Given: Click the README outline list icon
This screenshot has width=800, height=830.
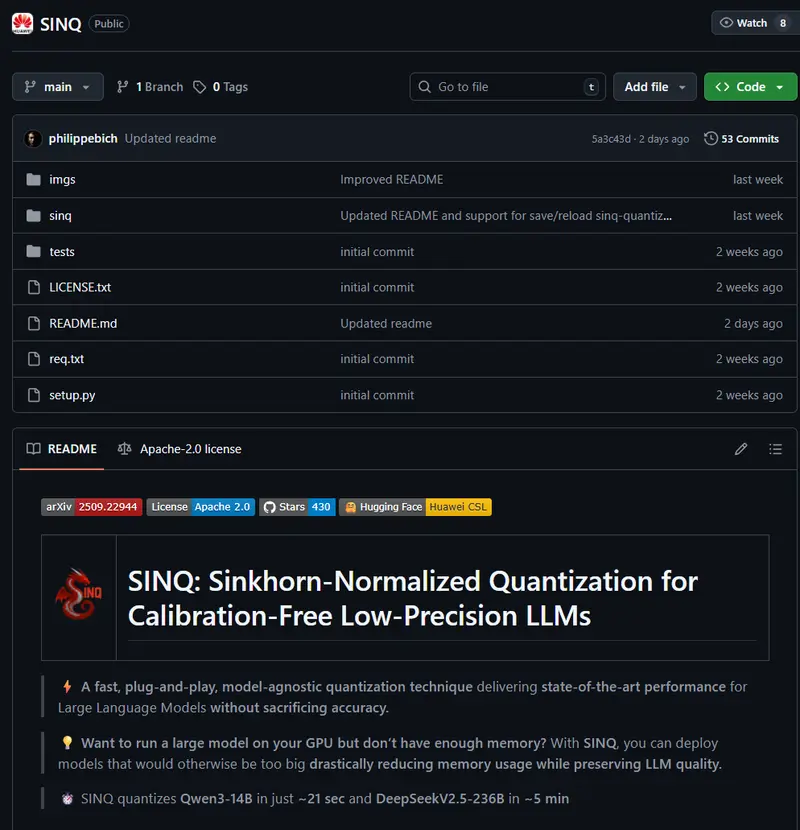Looking at the screenshot, I should click(x=776, y=449).
